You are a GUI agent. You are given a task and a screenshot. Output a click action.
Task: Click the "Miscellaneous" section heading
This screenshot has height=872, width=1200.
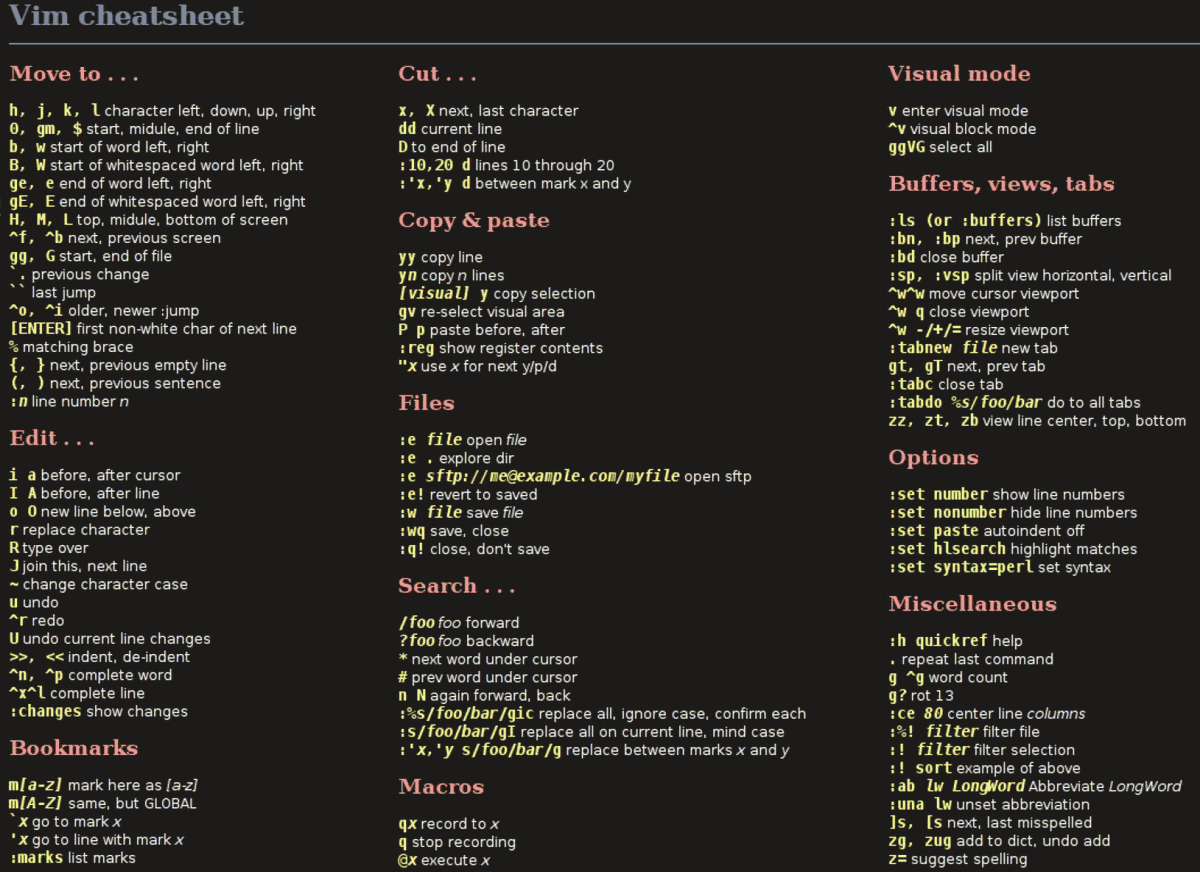pos(972,604)
